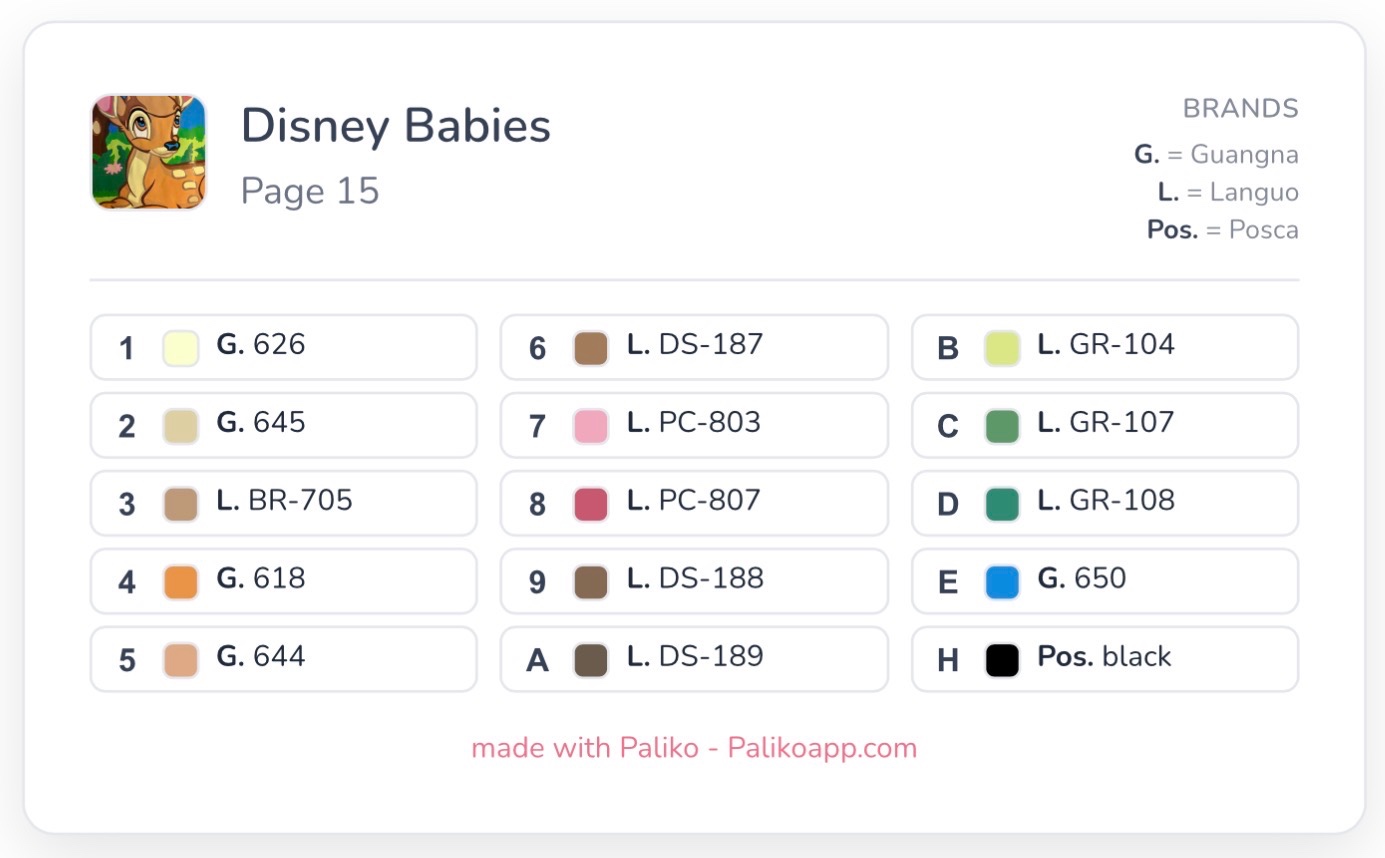The width and height of the screenshot is (1385, 858).
Task: Click the row C GR-107 entry
Action: pyautogui.click(x=1105, y=425)
